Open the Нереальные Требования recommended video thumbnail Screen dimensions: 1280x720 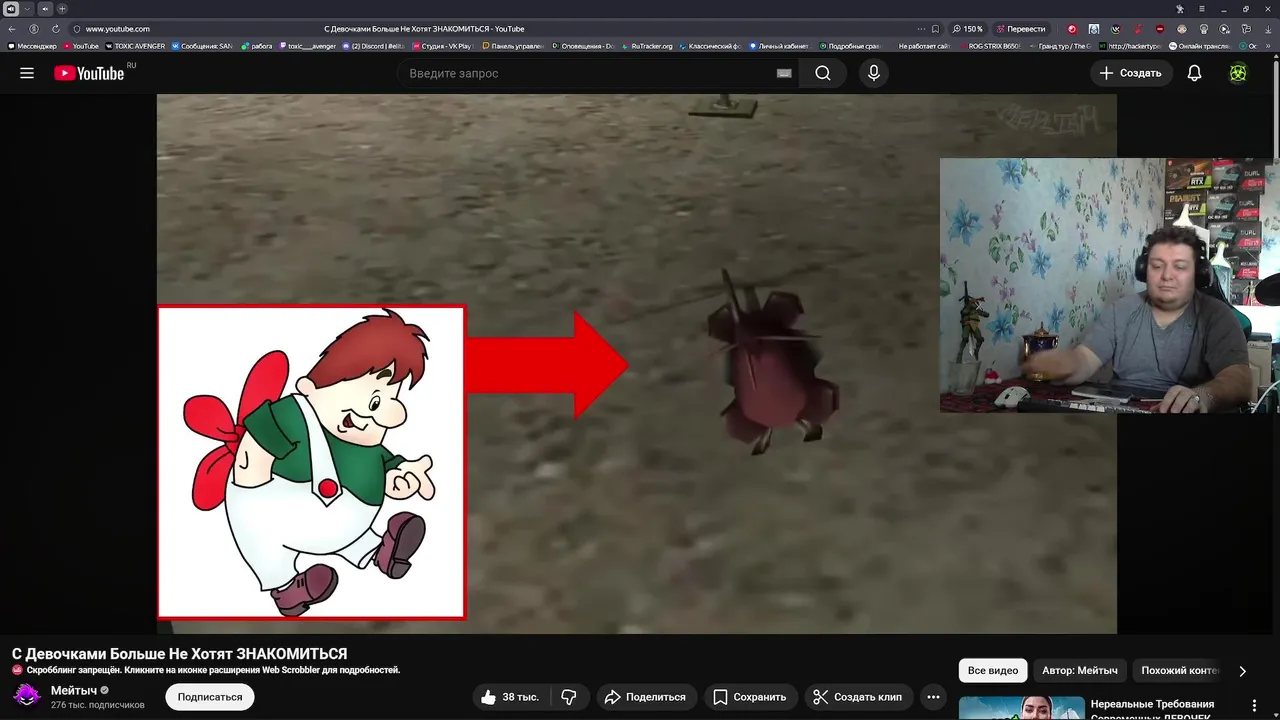[x=1021, y=708]
